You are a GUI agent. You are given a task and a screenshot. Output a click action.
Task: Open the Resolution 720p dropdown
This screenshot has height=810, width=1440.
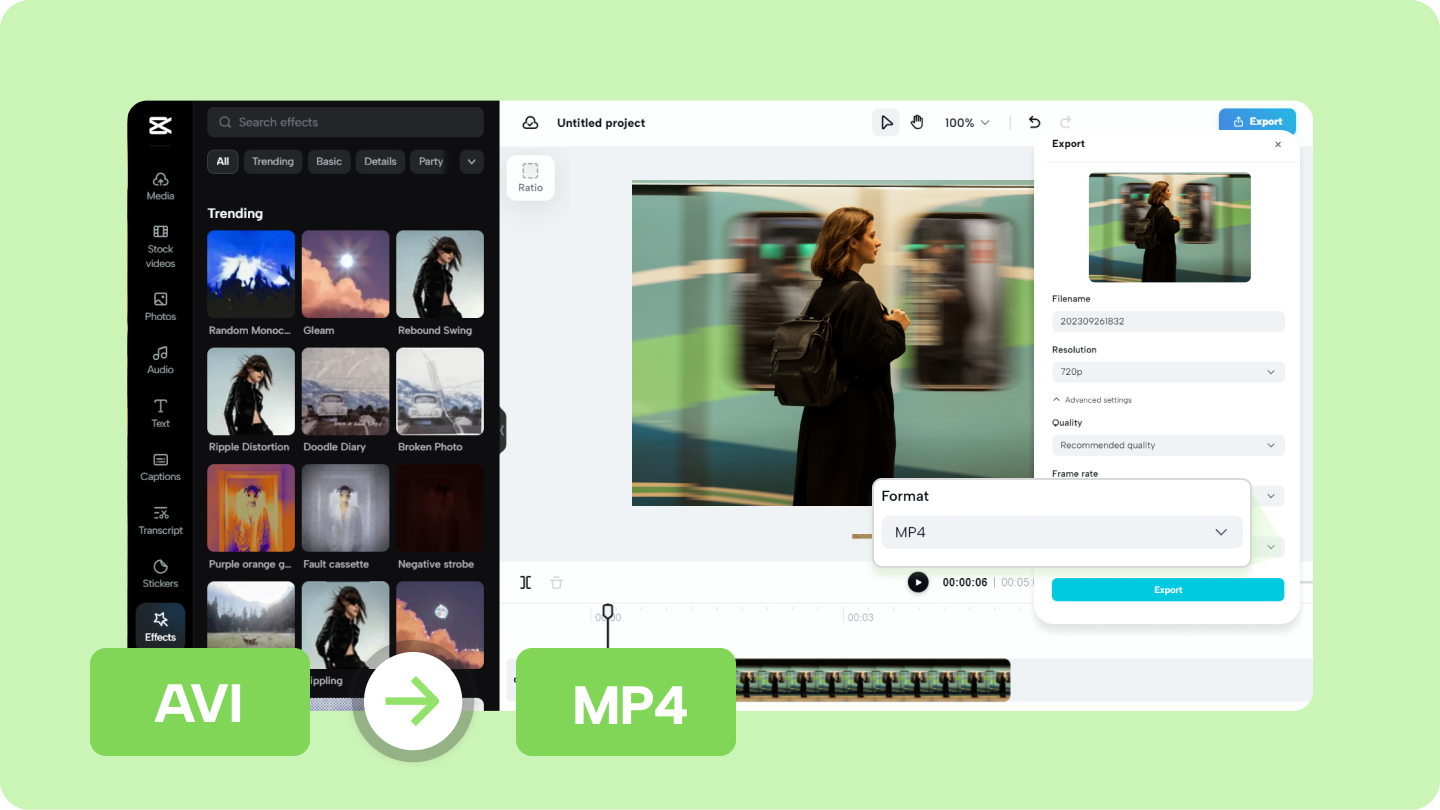coord(1167,371)
